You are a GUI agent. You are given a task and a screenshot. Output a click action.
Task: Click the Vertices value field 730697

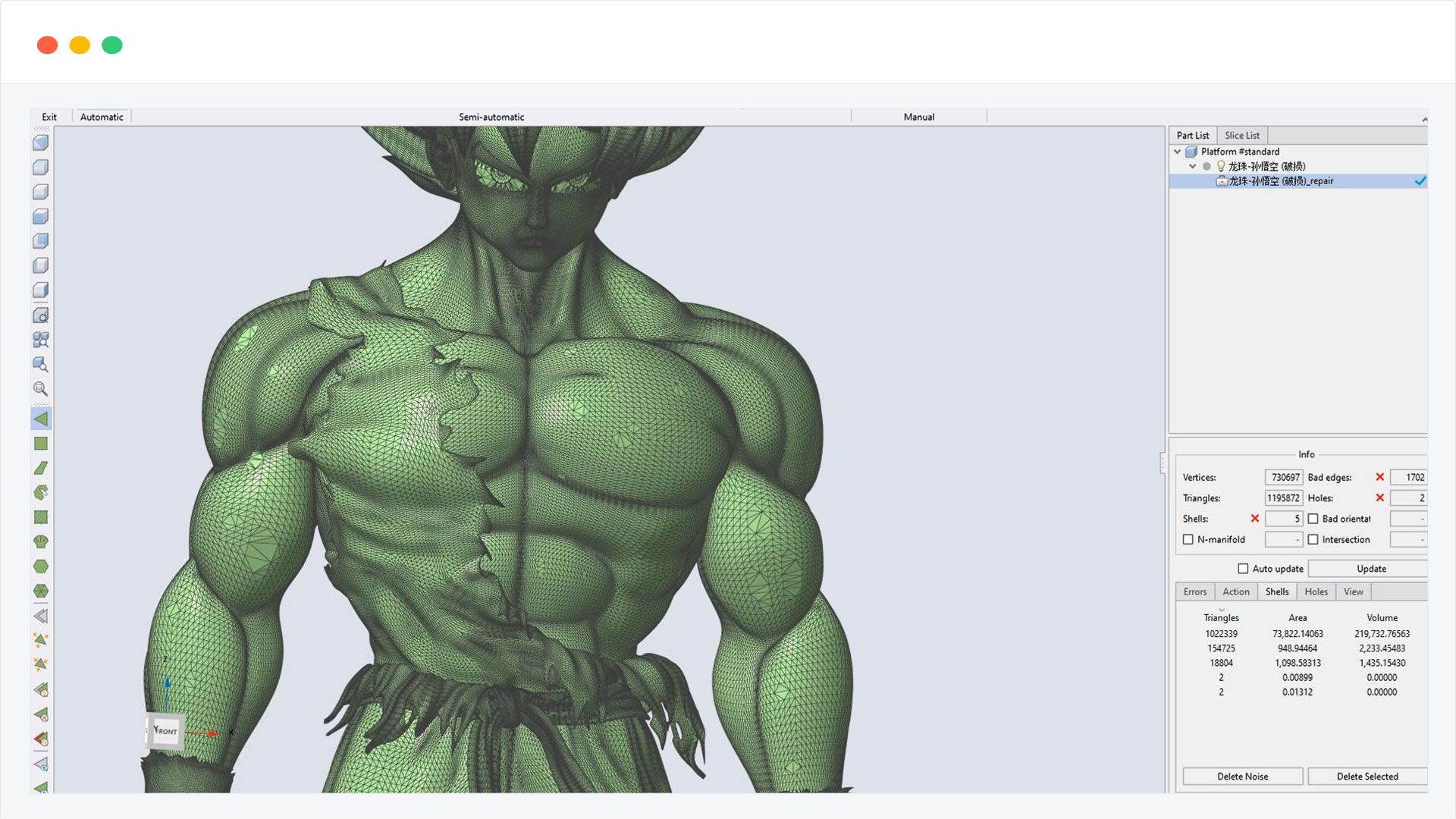1284,478
